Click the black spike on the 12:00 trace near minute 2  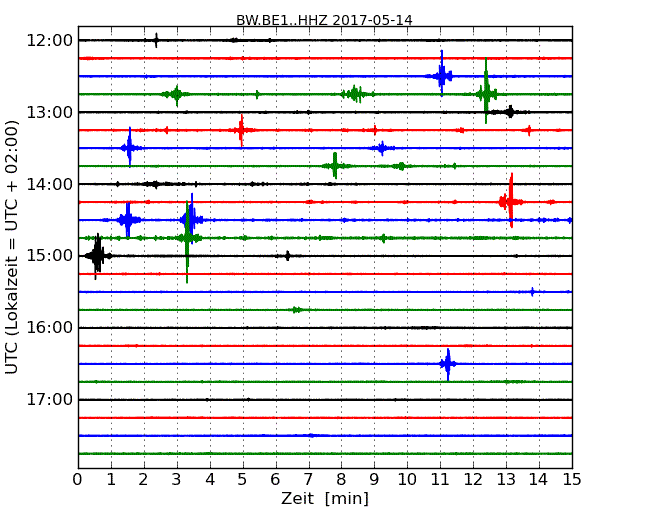click(x=156, y=40)
